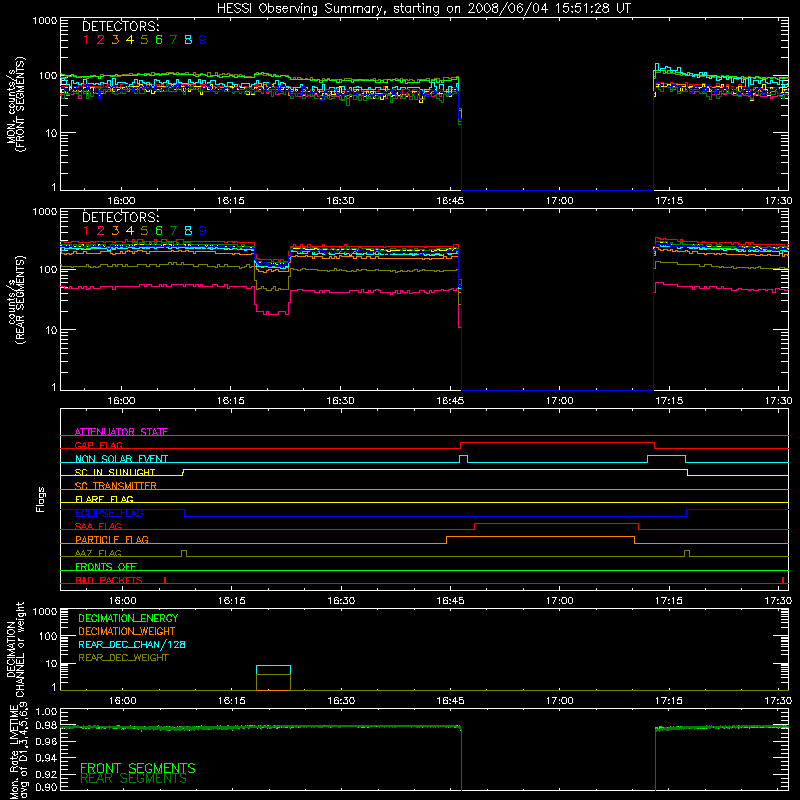Image resolution: width=800 pixels, height=800 pixels.
Task: Select red detector 1 in rear segments legend
Action: [x=86, y=231]
